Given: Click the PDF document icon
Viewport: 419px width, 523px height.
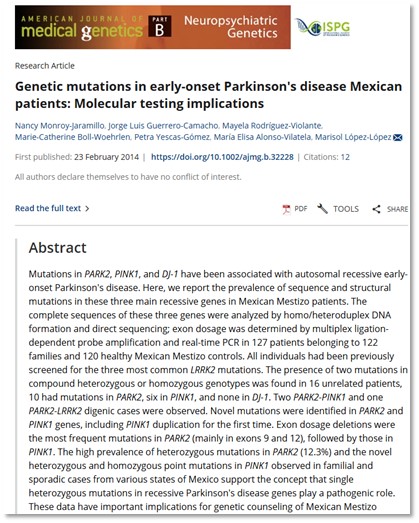Looking at the screenshot, I should [286, 209].
